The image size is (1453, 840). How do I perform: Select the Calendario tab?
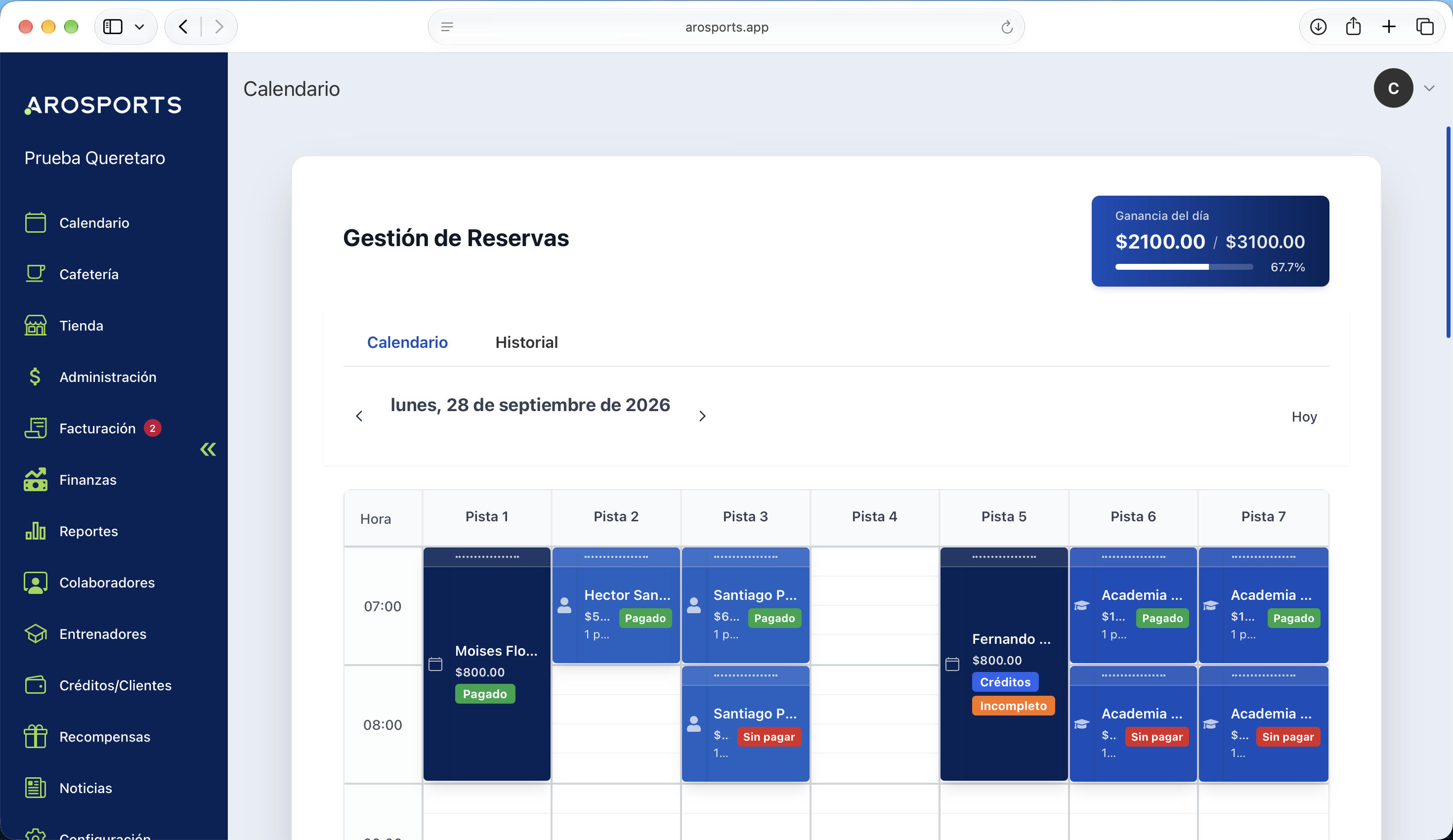[x=407, y=342]
